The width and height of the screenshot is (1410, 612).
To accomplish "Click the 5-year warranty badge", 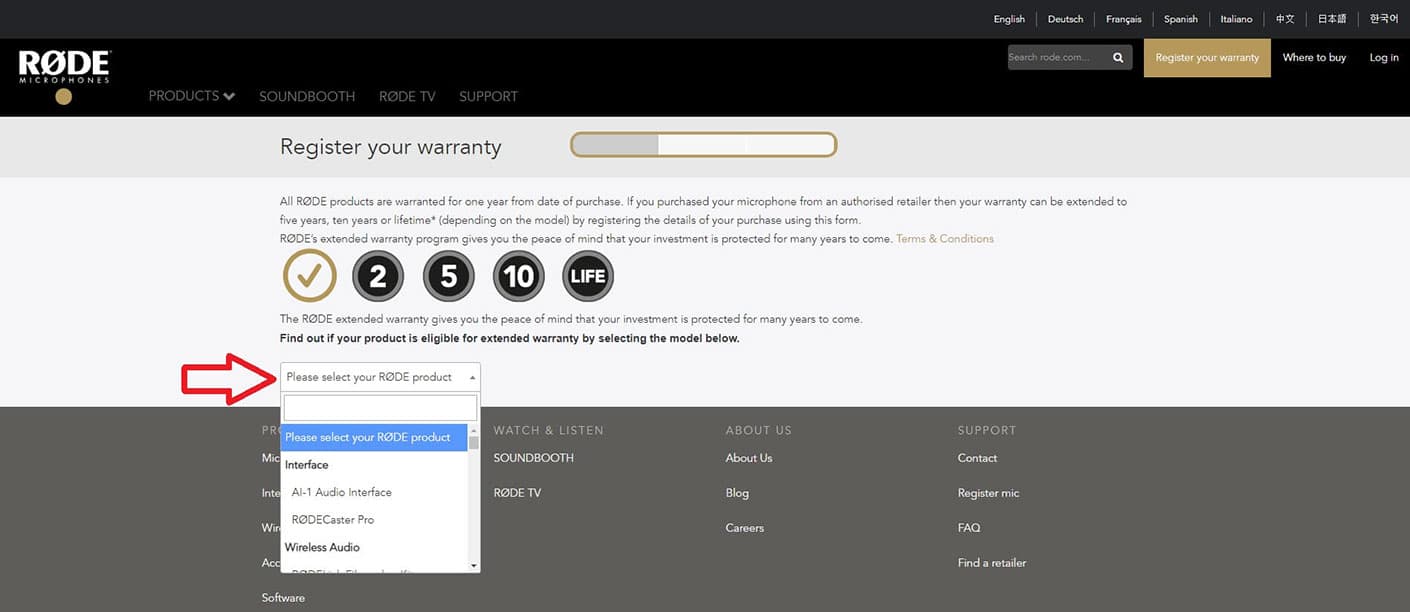I will pyautogui.click(x=448, y=276).
